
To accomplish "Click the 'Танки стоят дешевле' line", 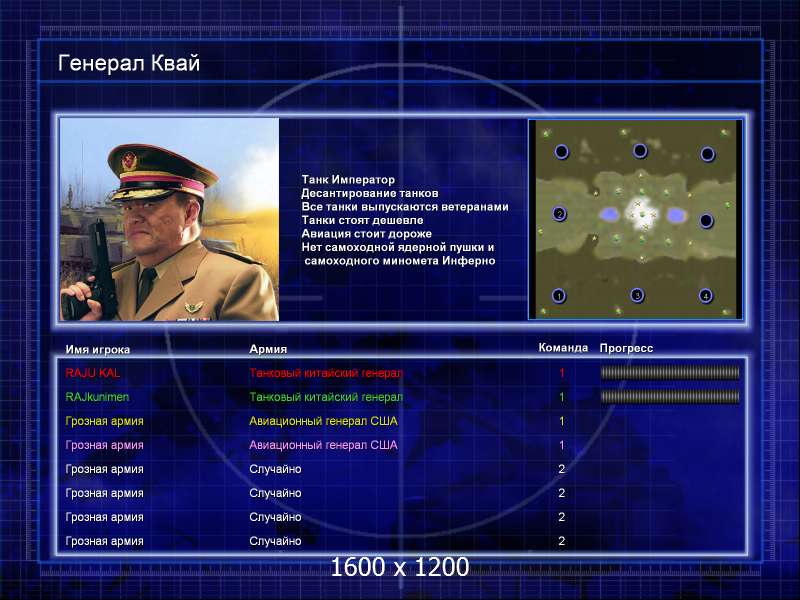I will [362, 220].
